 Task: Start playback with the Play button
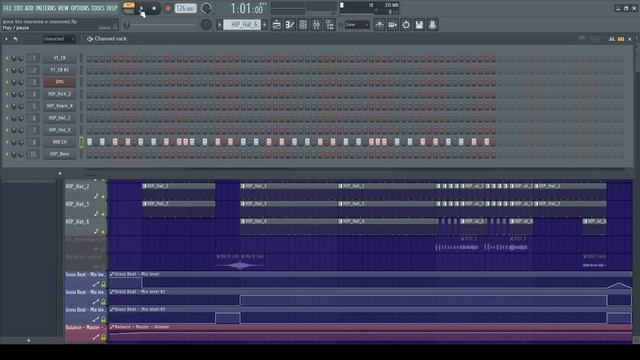click(141, 8)
